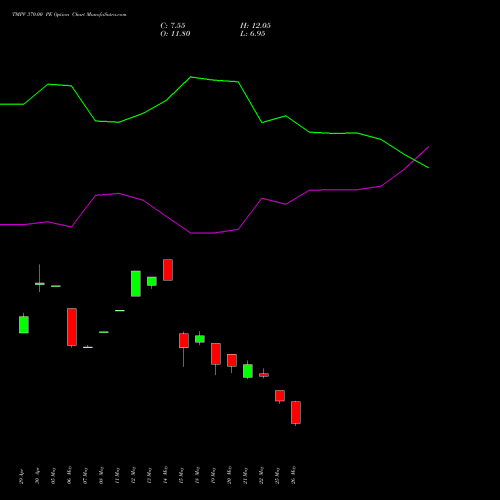Select the red candlestick for 19 May

click(x=216, y=354)
